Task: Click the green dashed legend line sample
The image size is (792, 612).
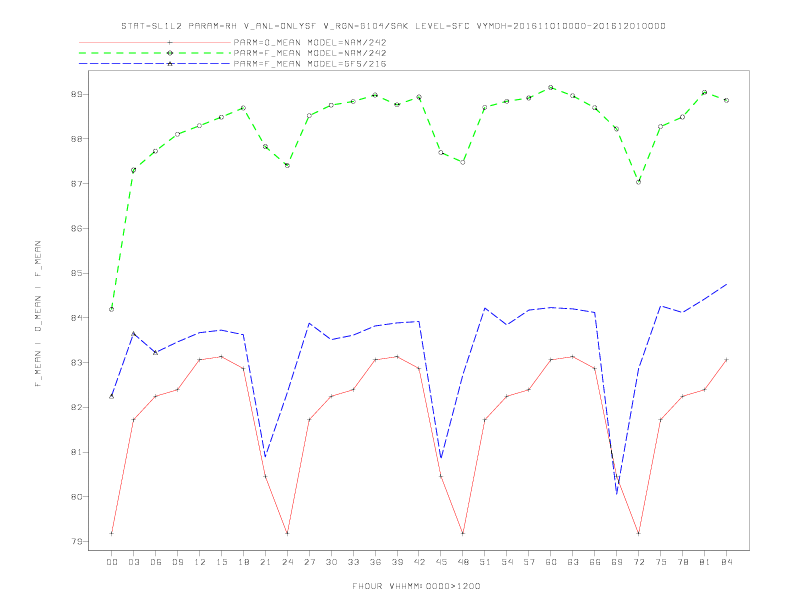Action: coord(155,53)
